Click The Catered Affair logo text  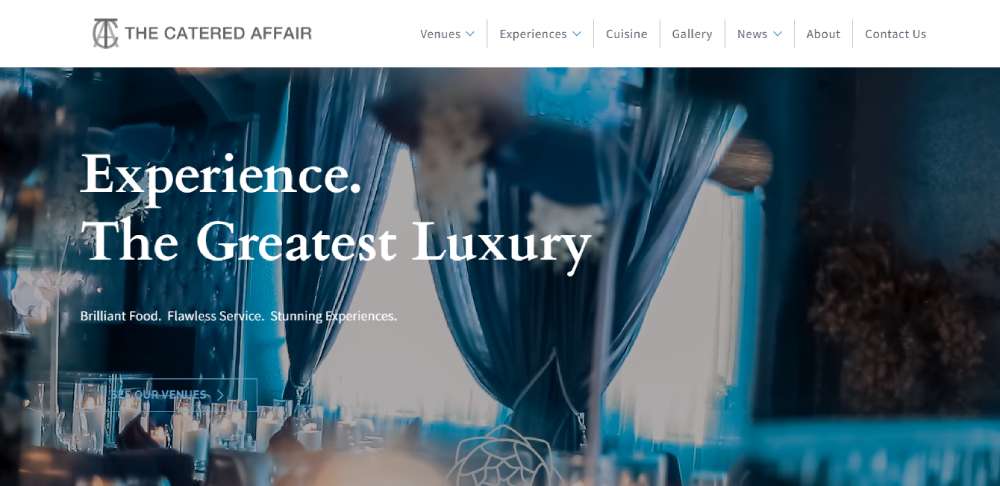[218, 33]
